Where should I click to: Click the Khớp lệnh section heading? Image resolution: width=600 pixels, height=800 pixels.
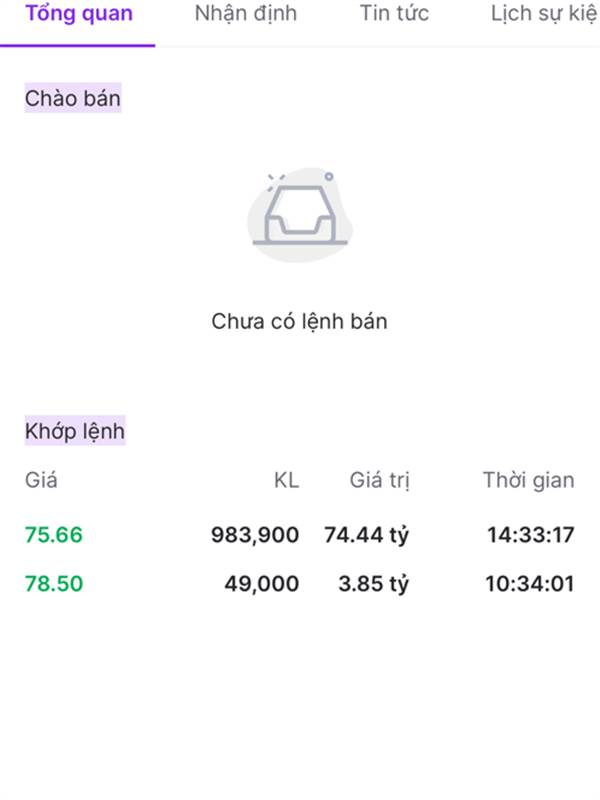pyautogui.click(x=75, y=431)
